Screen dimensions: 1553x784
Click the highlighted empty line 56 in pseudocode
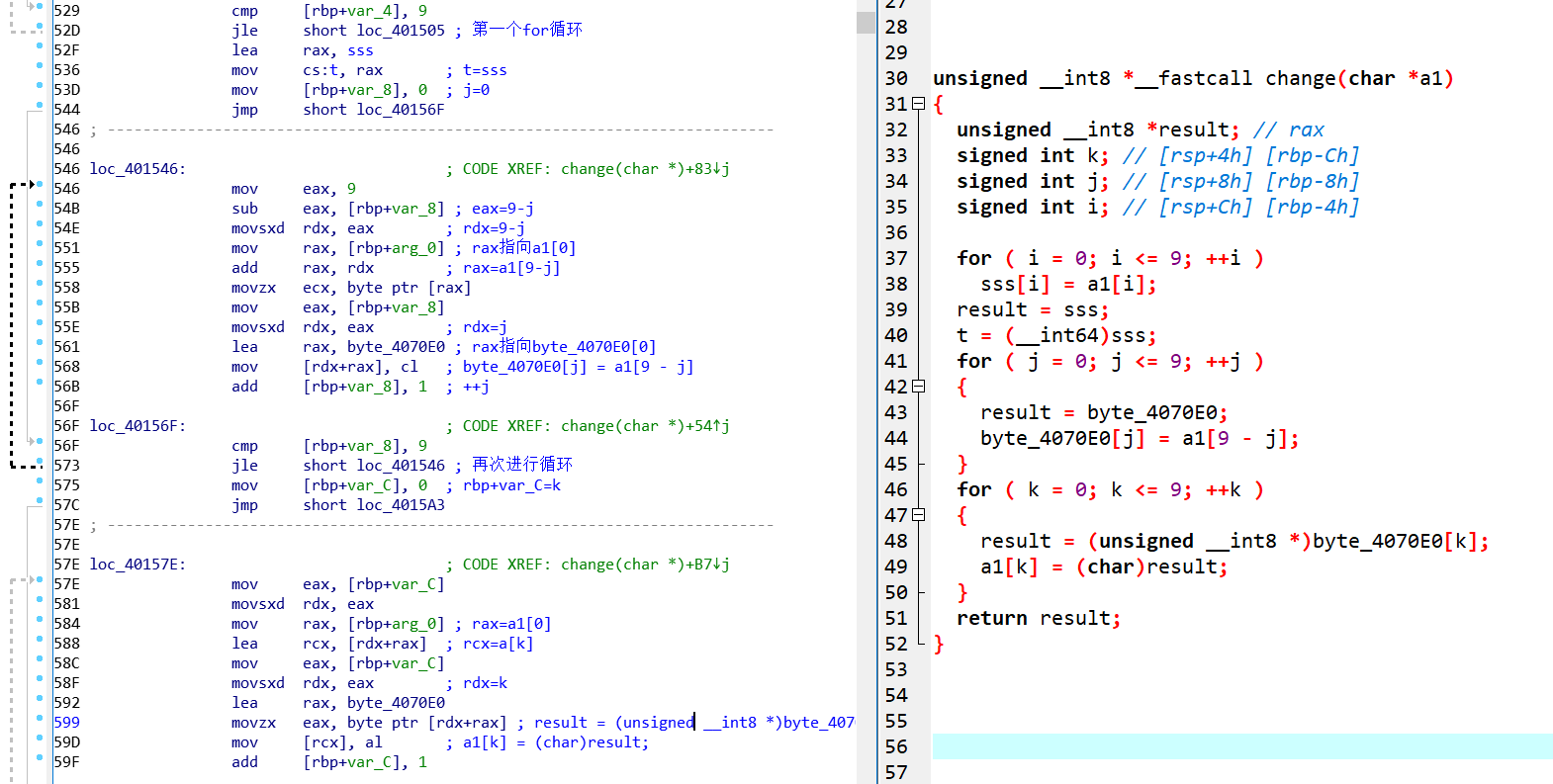click(1242, 746)
